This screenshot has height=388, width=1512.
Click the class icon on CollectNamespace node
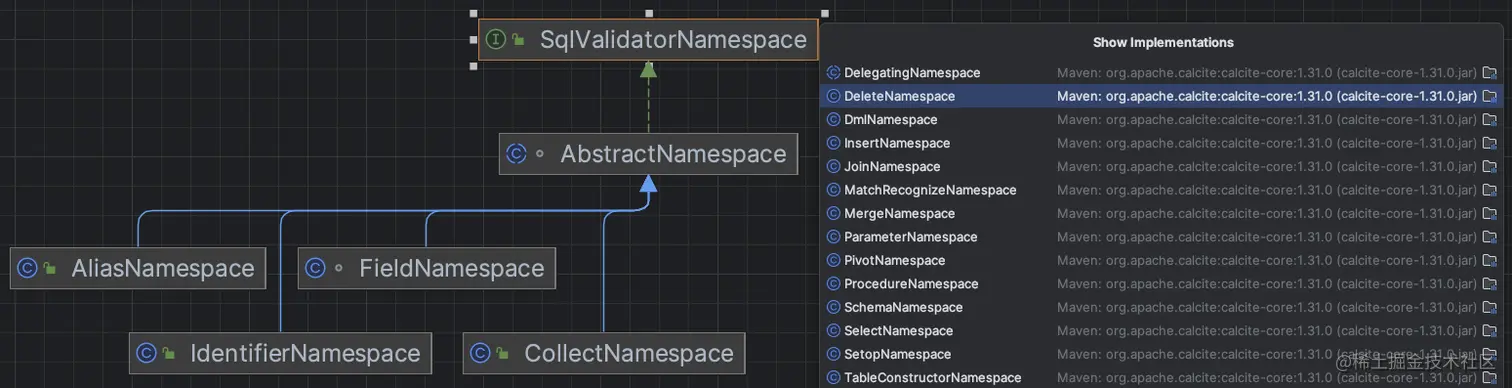click(480, 353)
